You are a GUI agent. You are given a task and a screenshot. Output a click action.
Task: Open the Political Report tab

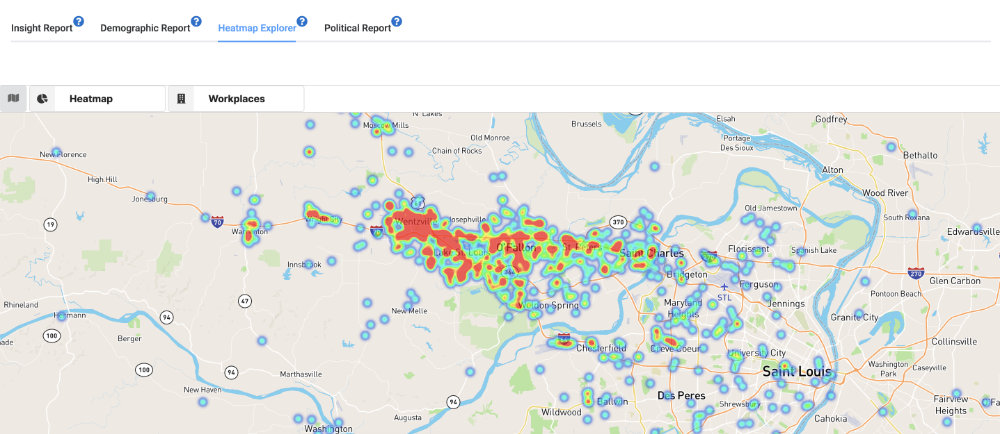point(357,28)
